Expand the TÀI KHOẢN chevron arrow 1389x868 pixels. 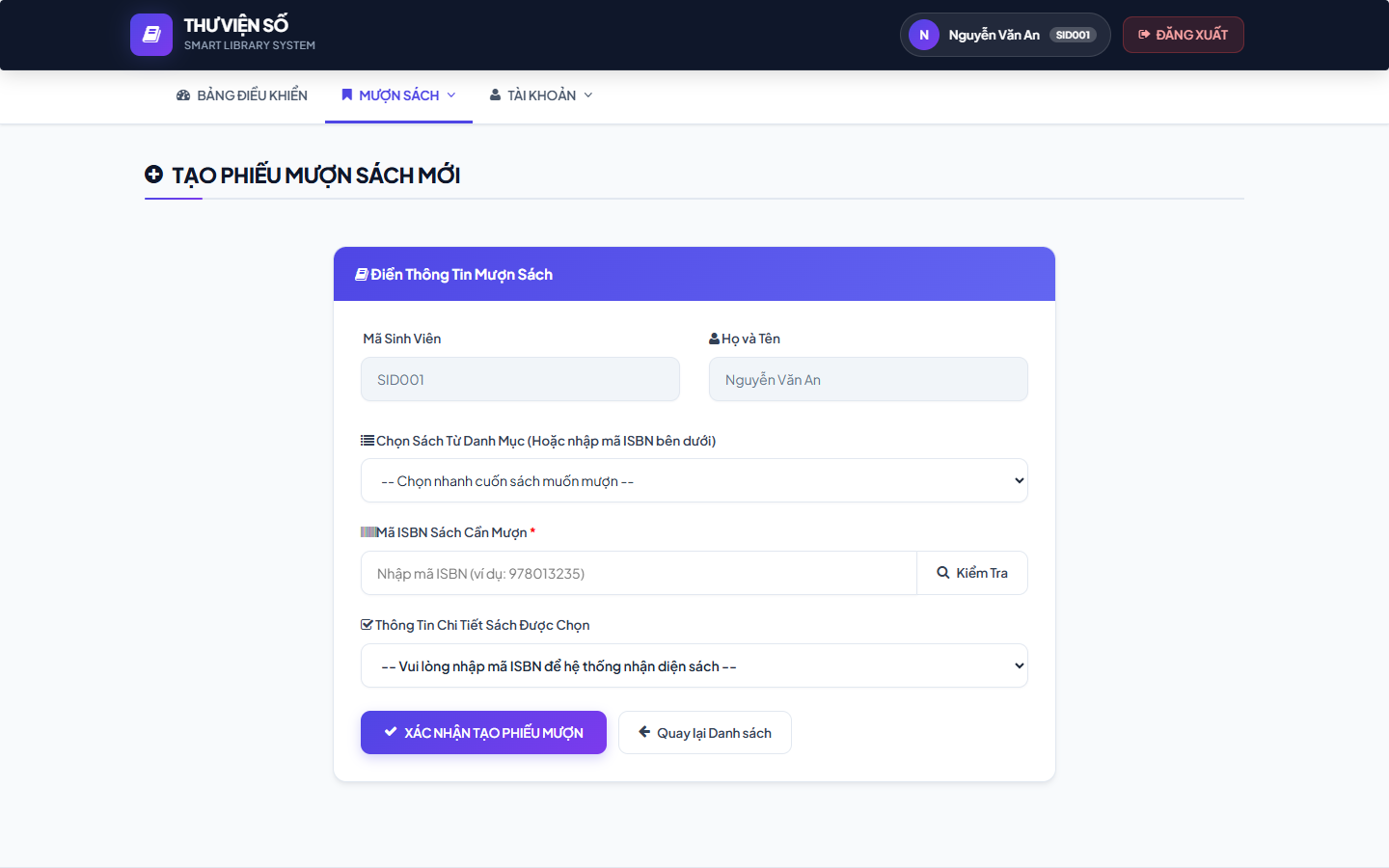click(x=588, y=95)
